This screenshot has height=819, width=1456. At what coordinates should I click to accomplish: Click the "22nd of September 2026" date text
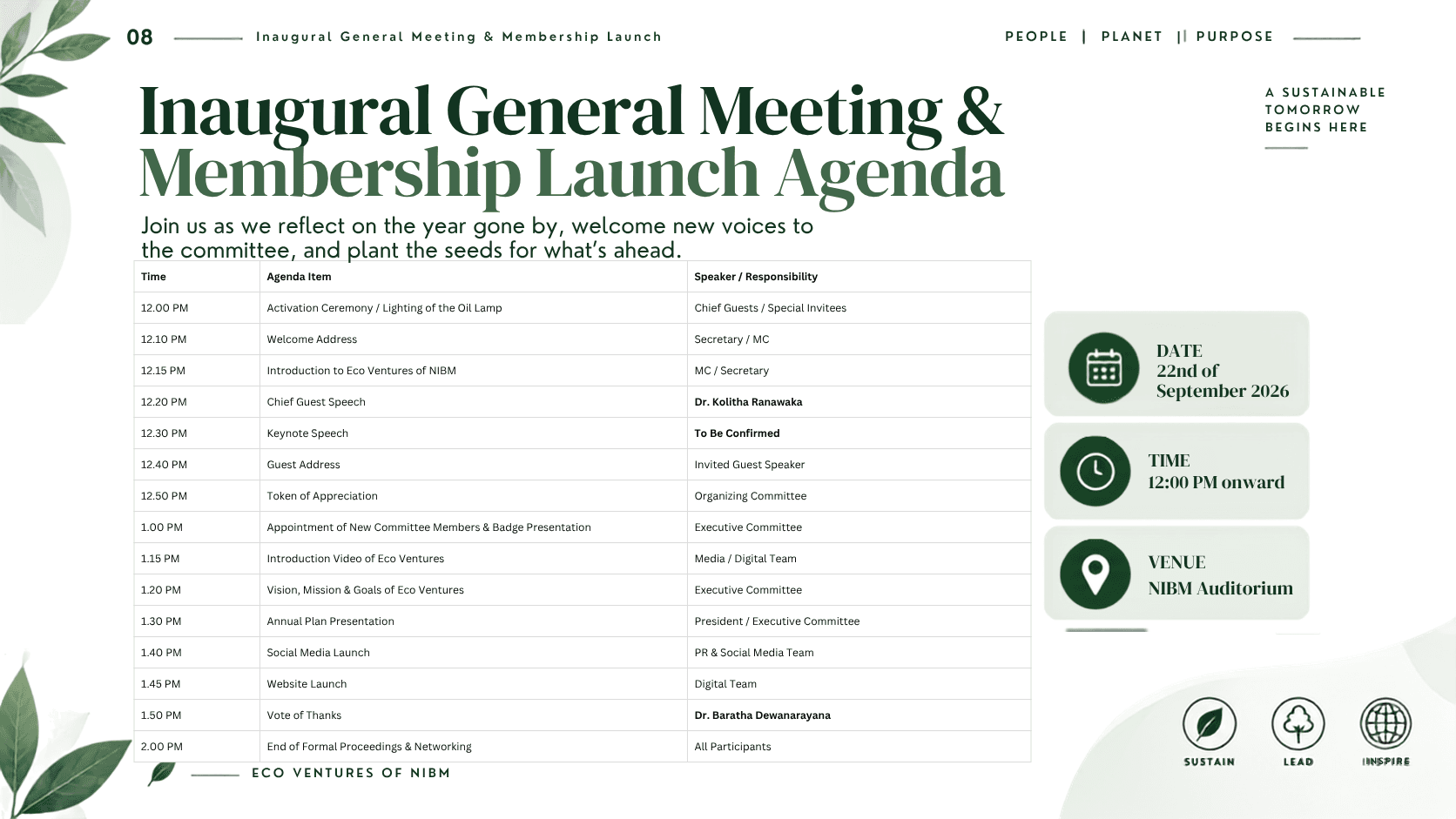pyautogui.click(x=1222, y=380)
